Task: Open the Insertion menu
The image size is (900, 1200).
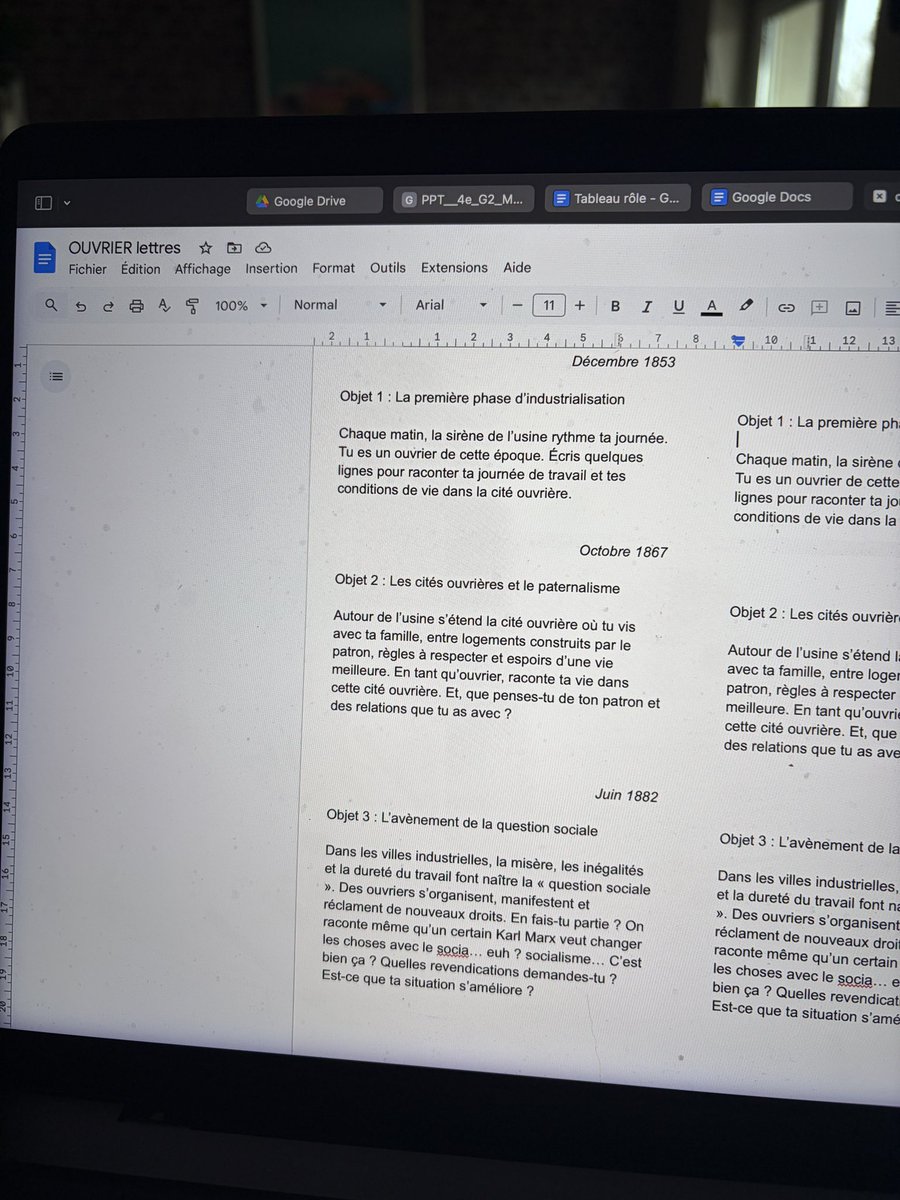Action: [271, 268]
